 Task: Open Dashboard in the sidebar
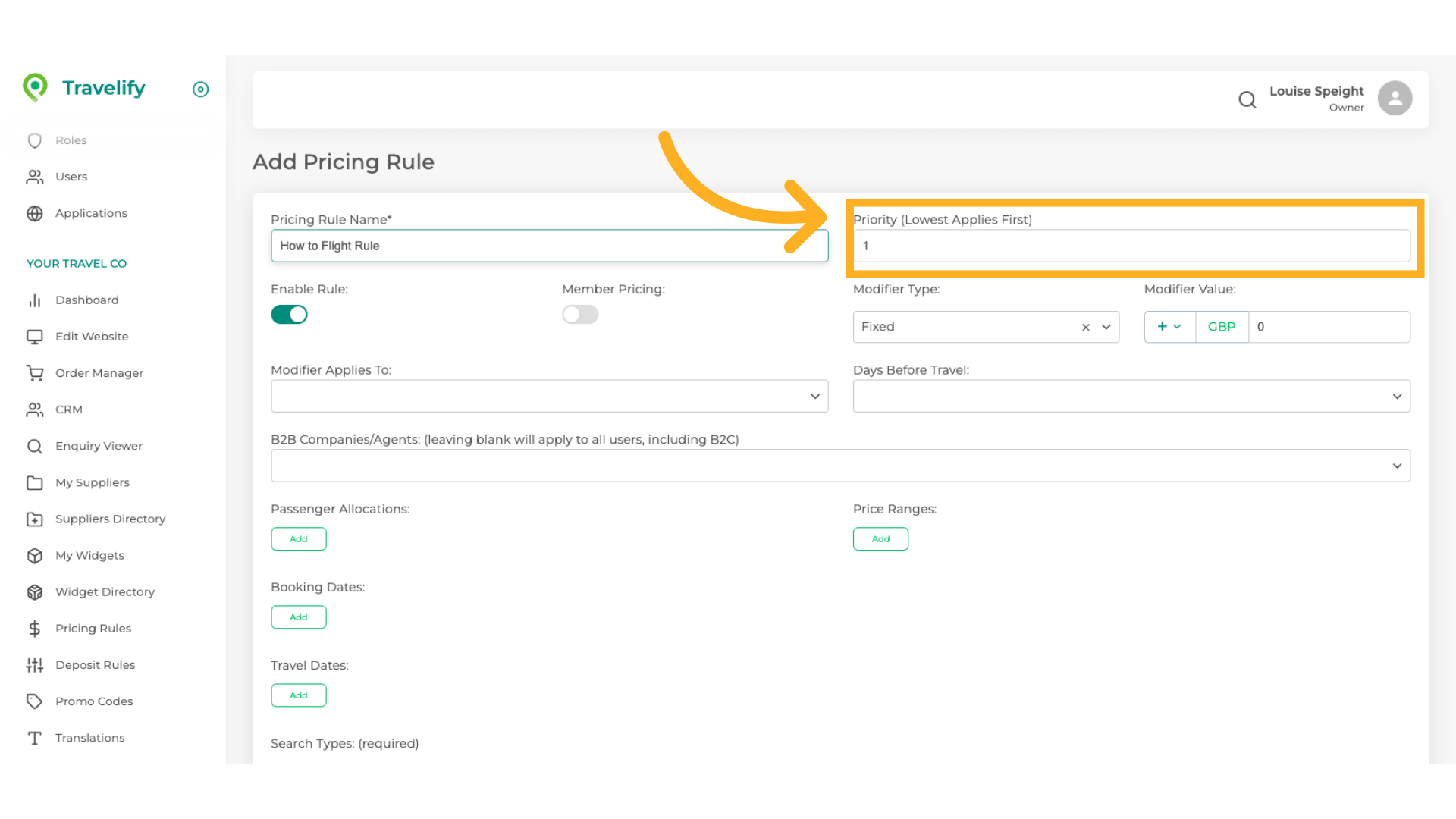tap(86, 300)
